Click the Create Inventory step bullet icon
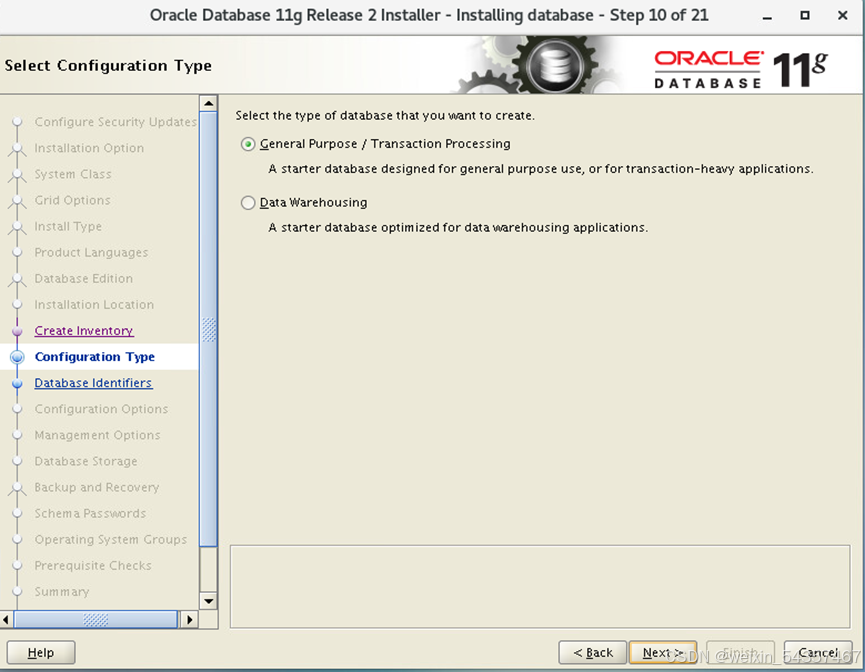 (x=16, y=331)
